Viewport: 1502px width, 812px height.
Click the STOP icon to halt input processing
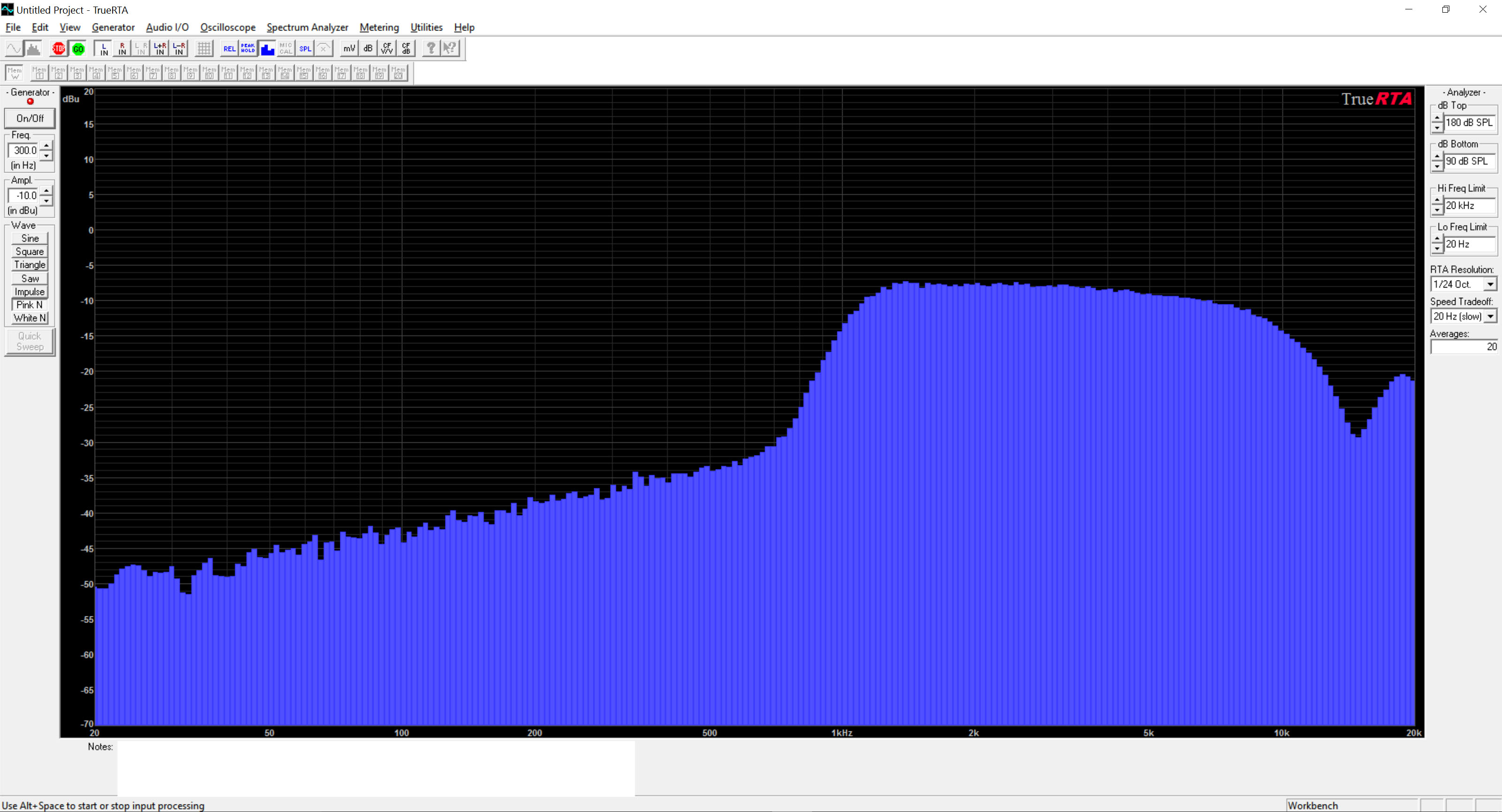coord(58,48)
